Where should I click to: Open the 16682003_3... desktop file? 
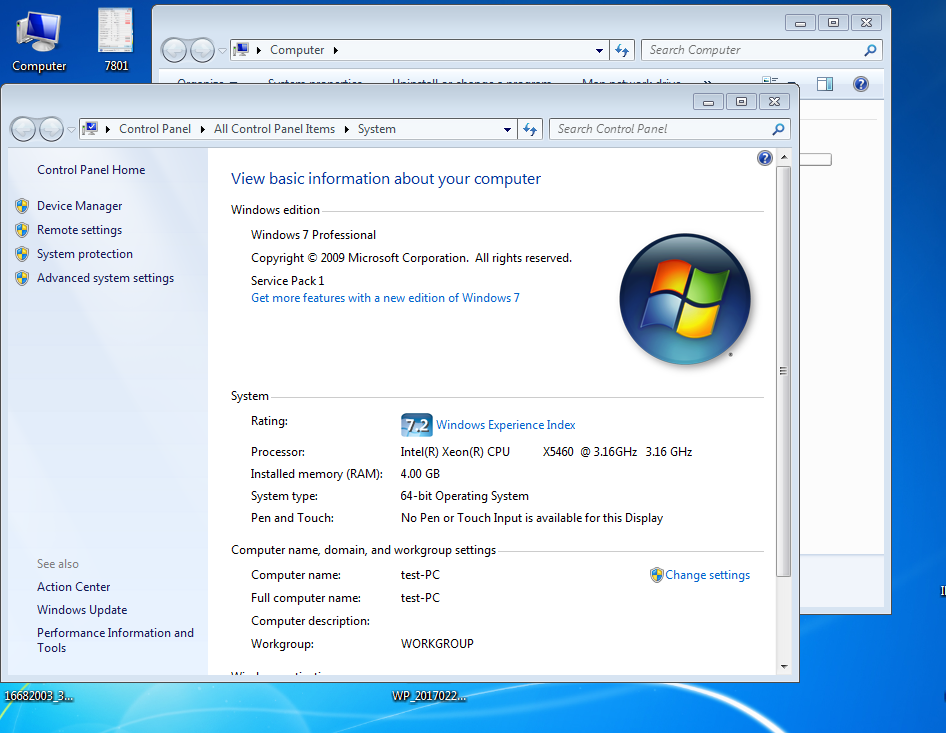click(x=39, y=696)
